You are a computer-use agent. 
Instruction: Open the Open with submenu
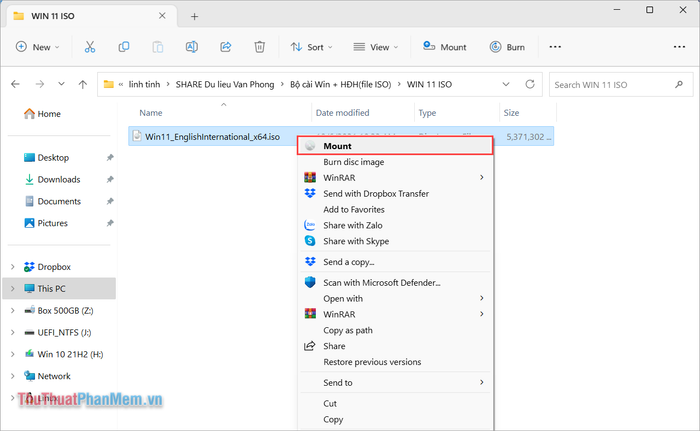click(396, 298)
